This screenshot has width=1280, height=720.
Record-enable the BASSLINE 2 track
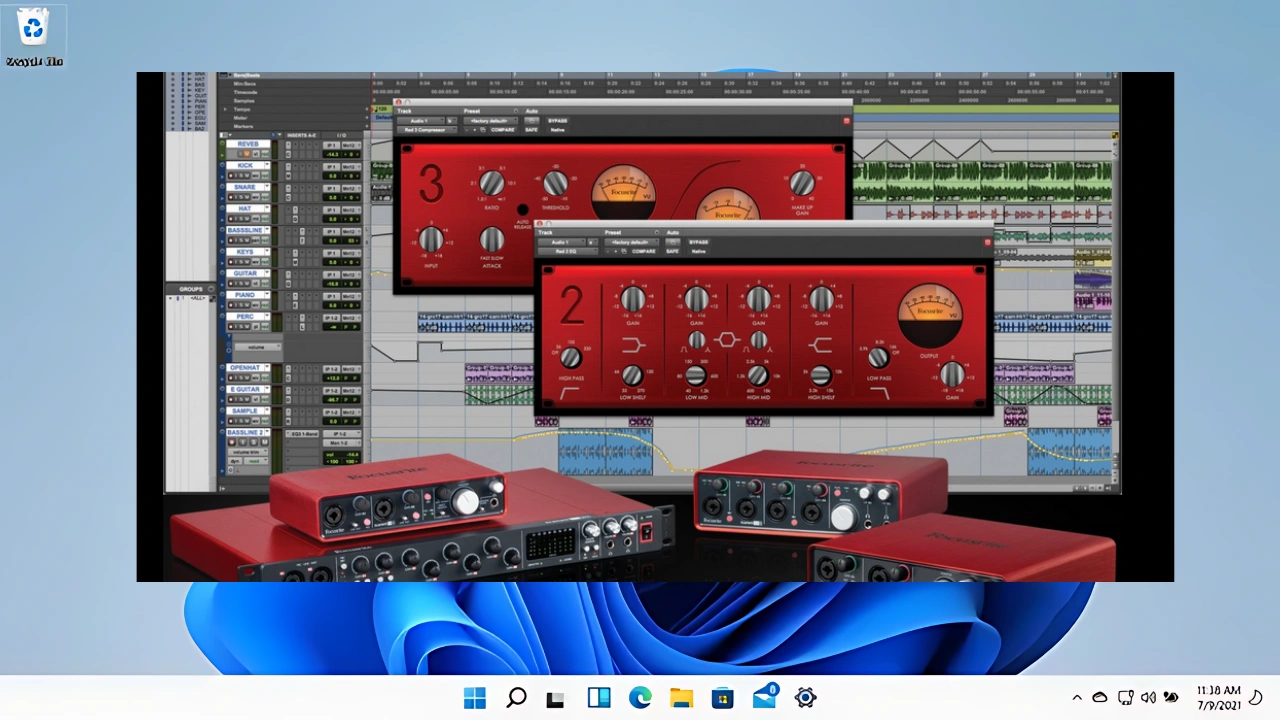[x=231, y=442]
